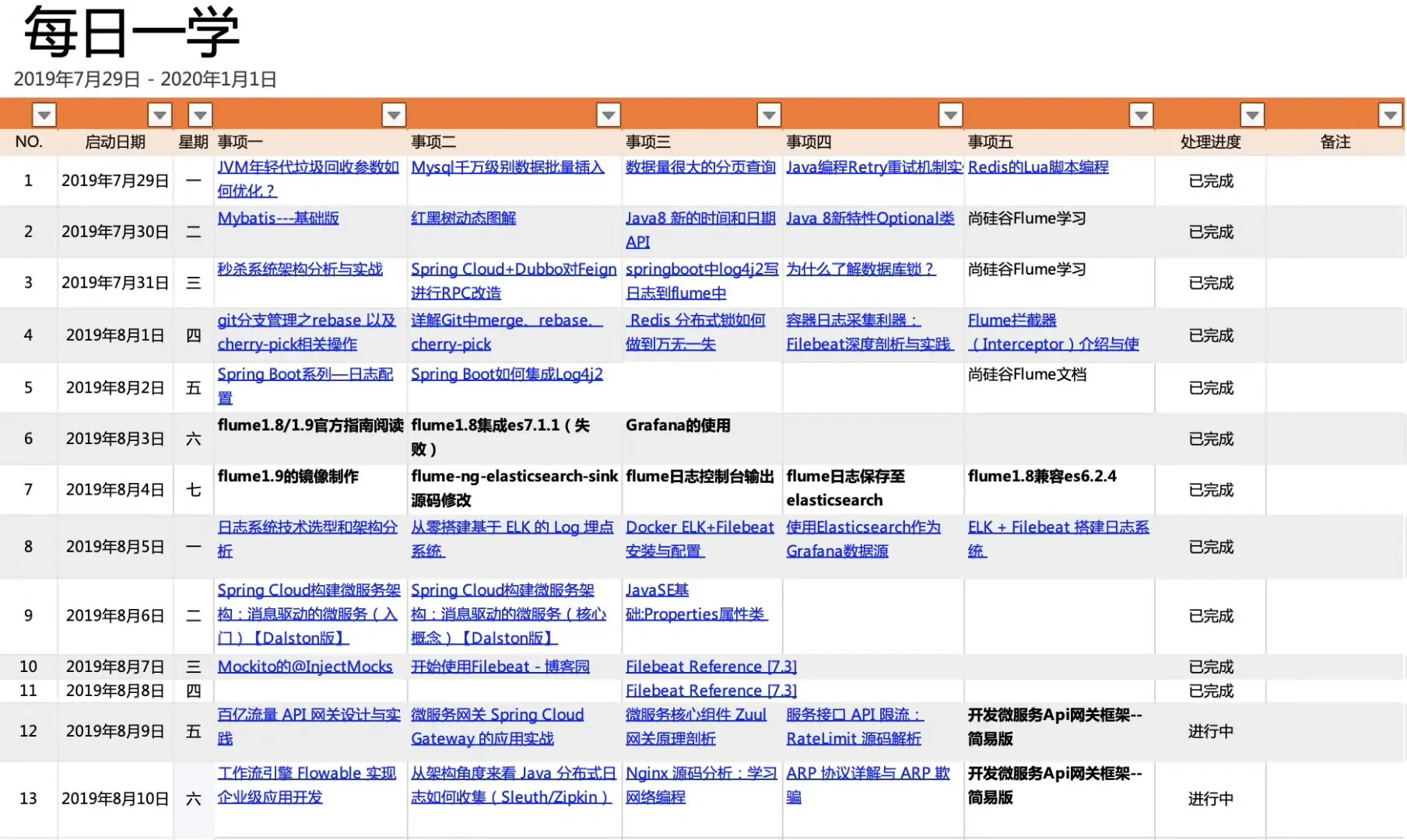The width and height of the screenshot is (1407, 840).
Task: Open link 百亿流量 API 网关设计与实践
Action: 309,726
